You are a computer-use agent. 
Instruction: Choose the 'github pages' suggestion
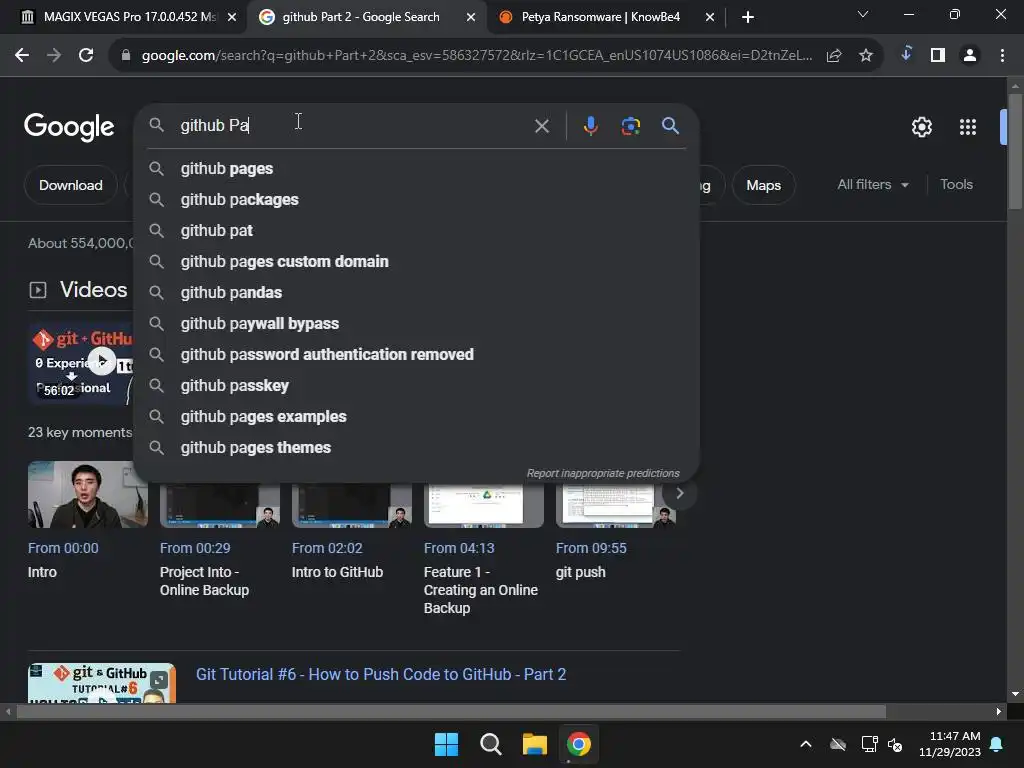(x=416, y=168)
